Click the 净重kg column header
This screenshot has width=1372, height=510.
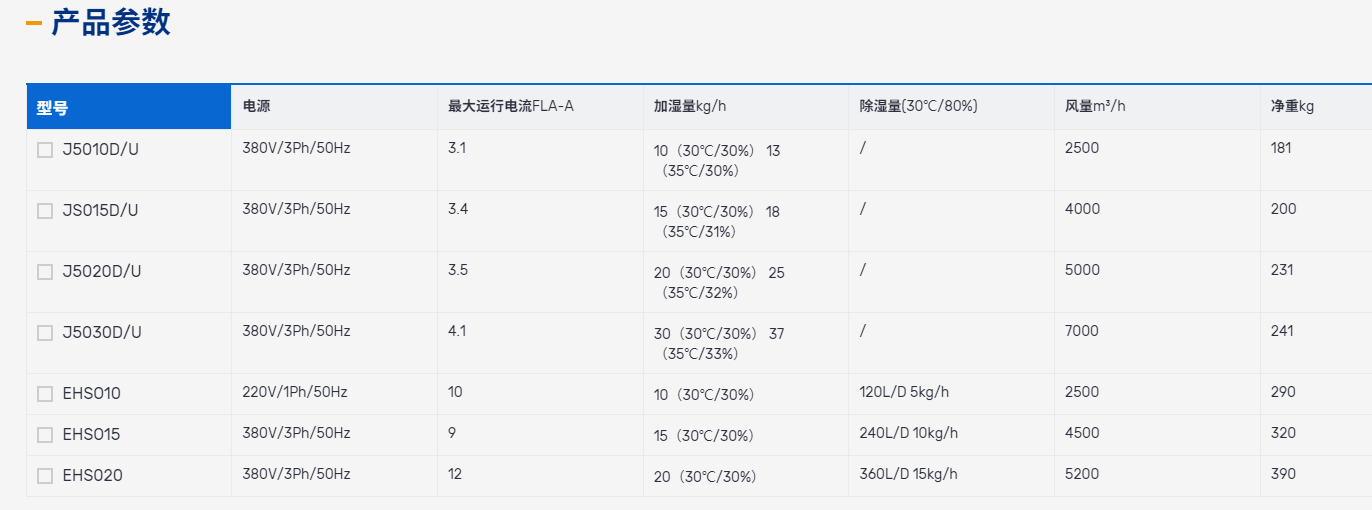tap(1316, 107)
